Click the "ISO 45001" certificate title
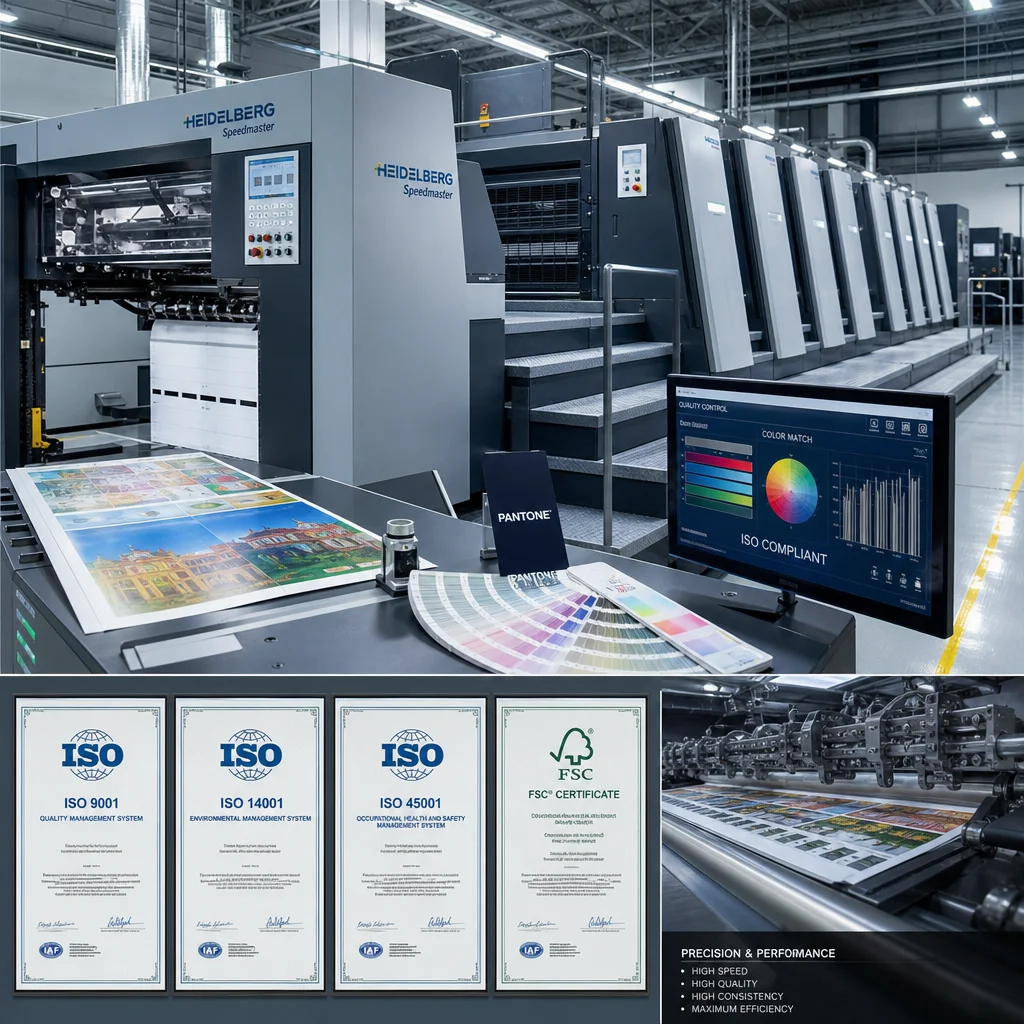The image size is (1024, 1024). pos(411,803)
